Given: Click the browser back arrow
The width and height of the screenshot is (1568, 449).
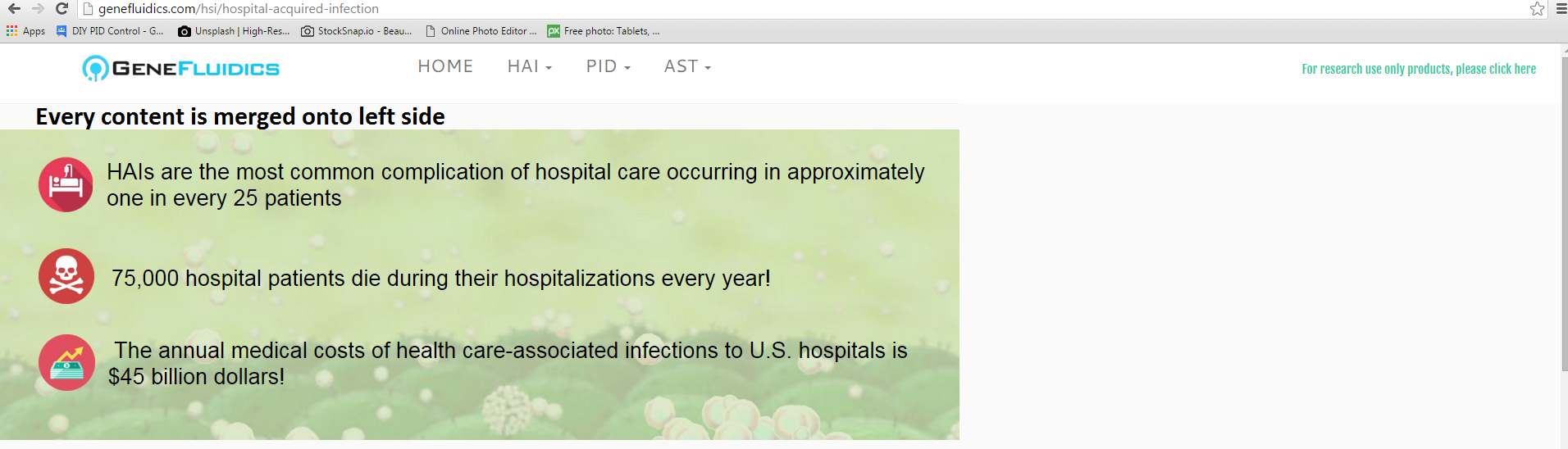Looking at the screenshot, I should (x=14, y=9).
